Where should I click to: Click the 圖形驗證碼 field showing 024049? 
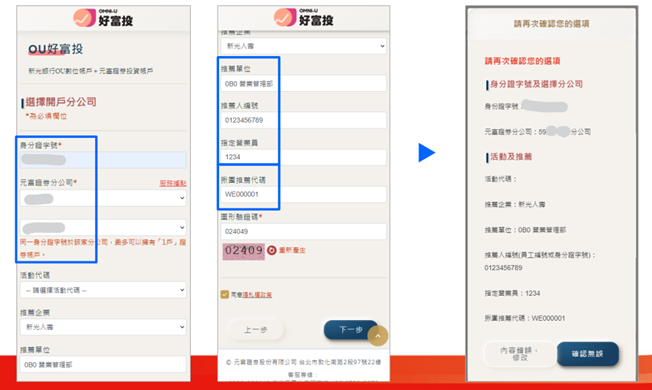[304, 231]
